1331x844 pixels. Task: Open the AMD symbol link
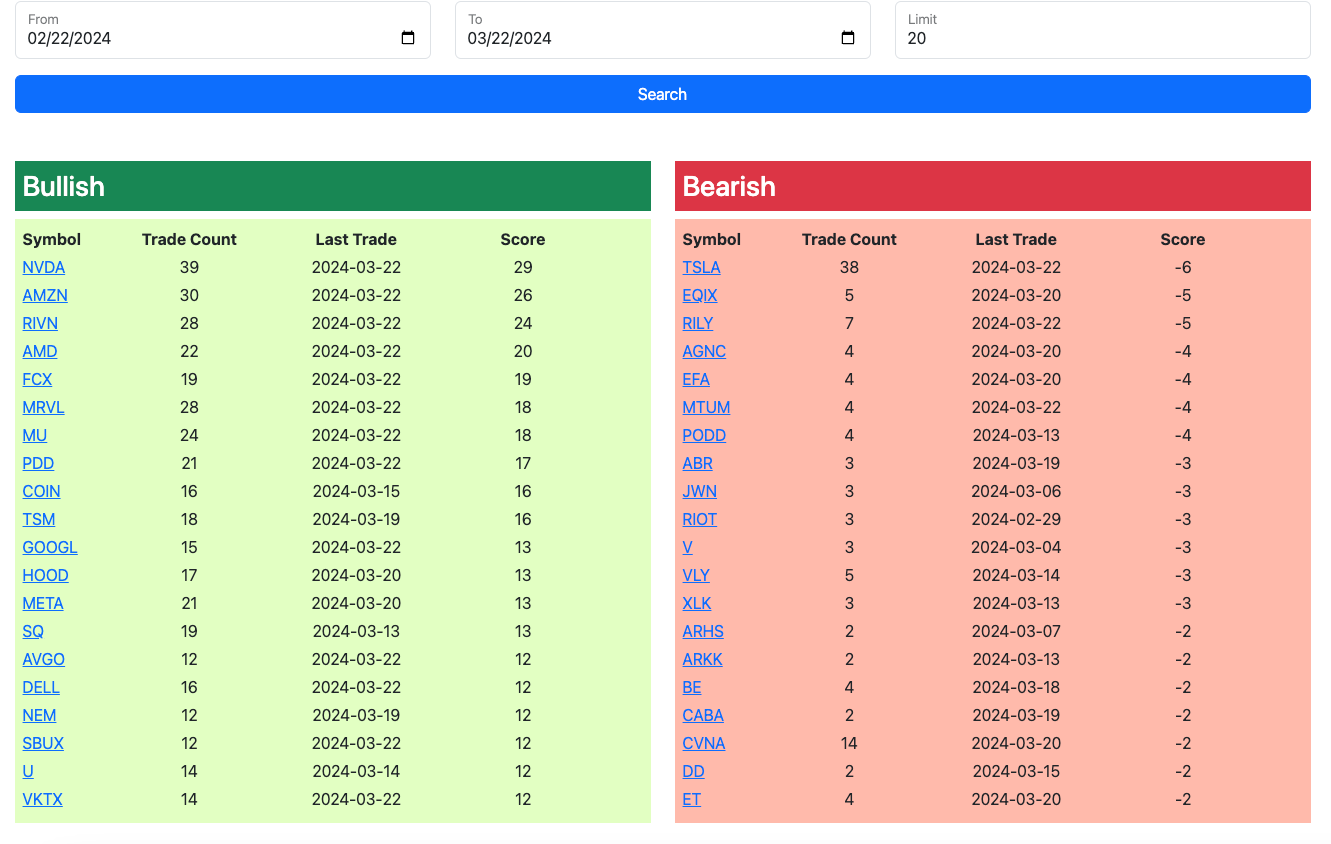click(40, 351)
